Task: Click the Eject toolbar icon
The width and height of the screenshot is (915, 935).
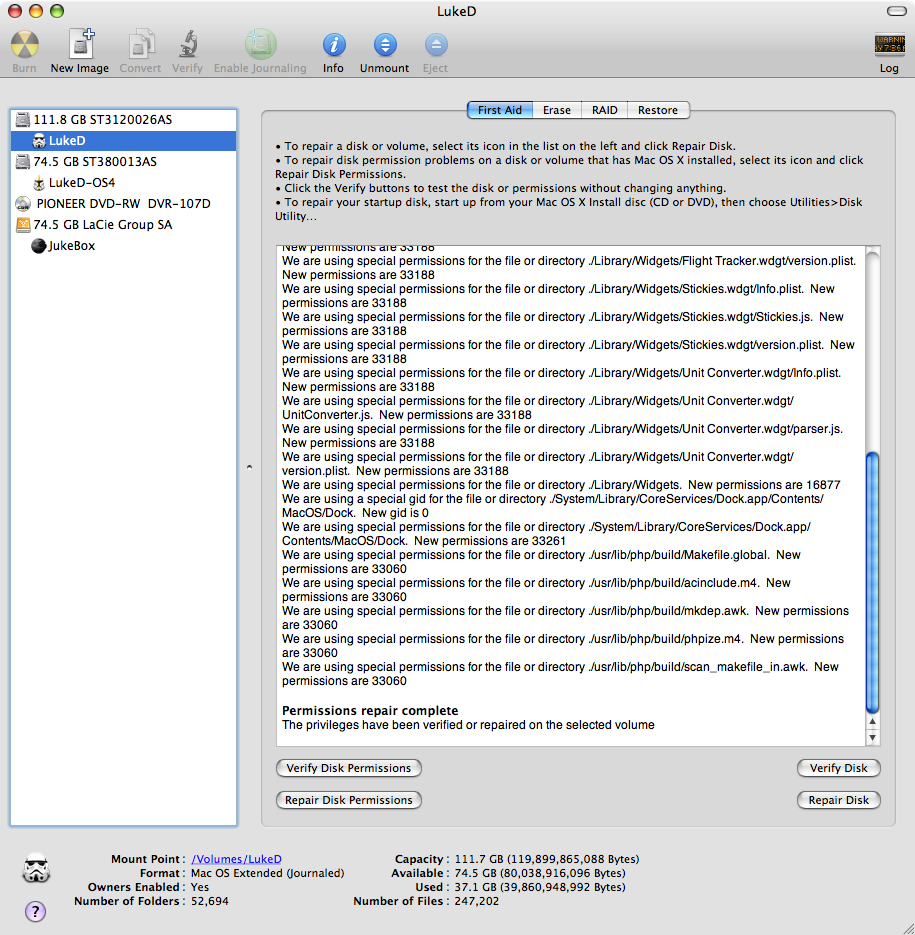Action: point(435,45)
